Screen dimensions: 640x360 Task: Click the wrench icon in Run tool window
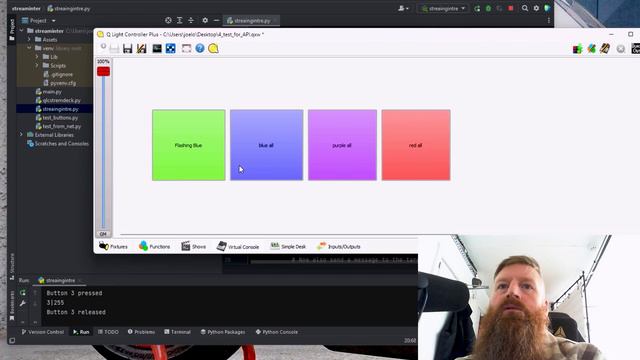[23, 303]
